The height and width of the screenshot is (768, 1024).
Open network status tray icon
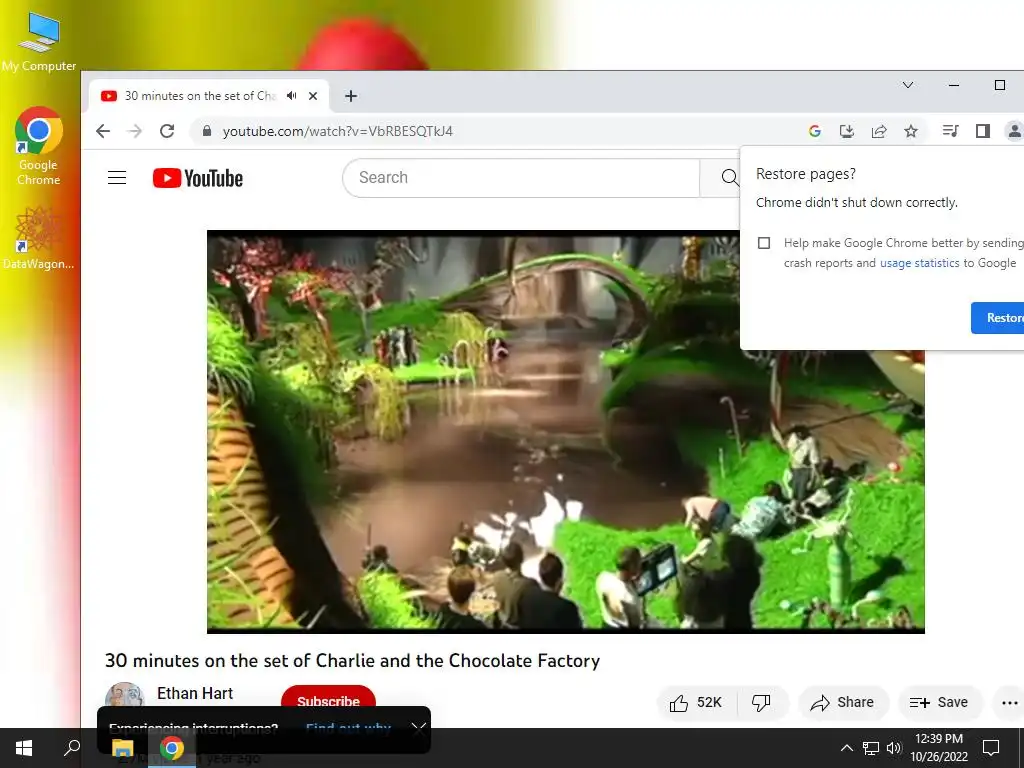(871, 748)
